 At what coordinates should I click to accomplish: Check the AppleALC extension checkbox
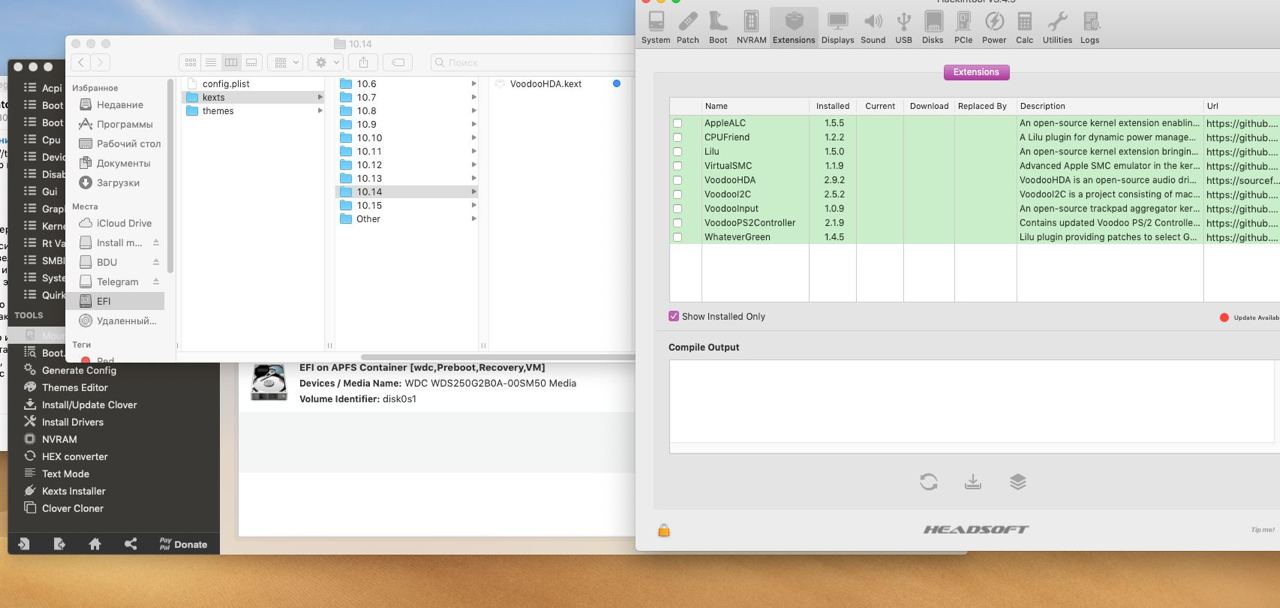click(677, 123)
